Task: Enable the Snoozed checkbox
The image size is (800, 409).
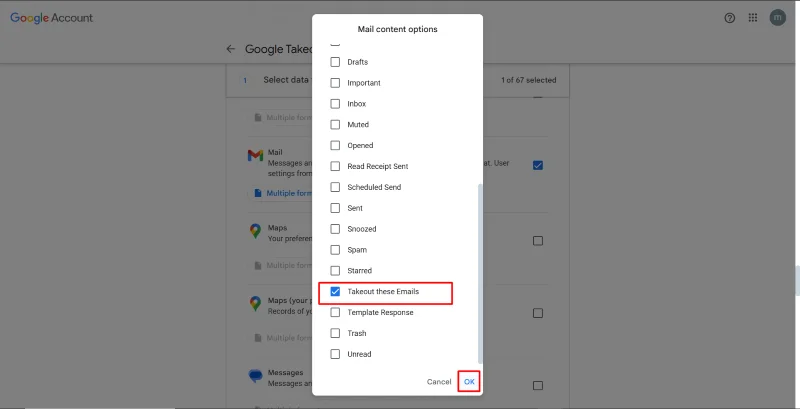Action: click(335, 229)
